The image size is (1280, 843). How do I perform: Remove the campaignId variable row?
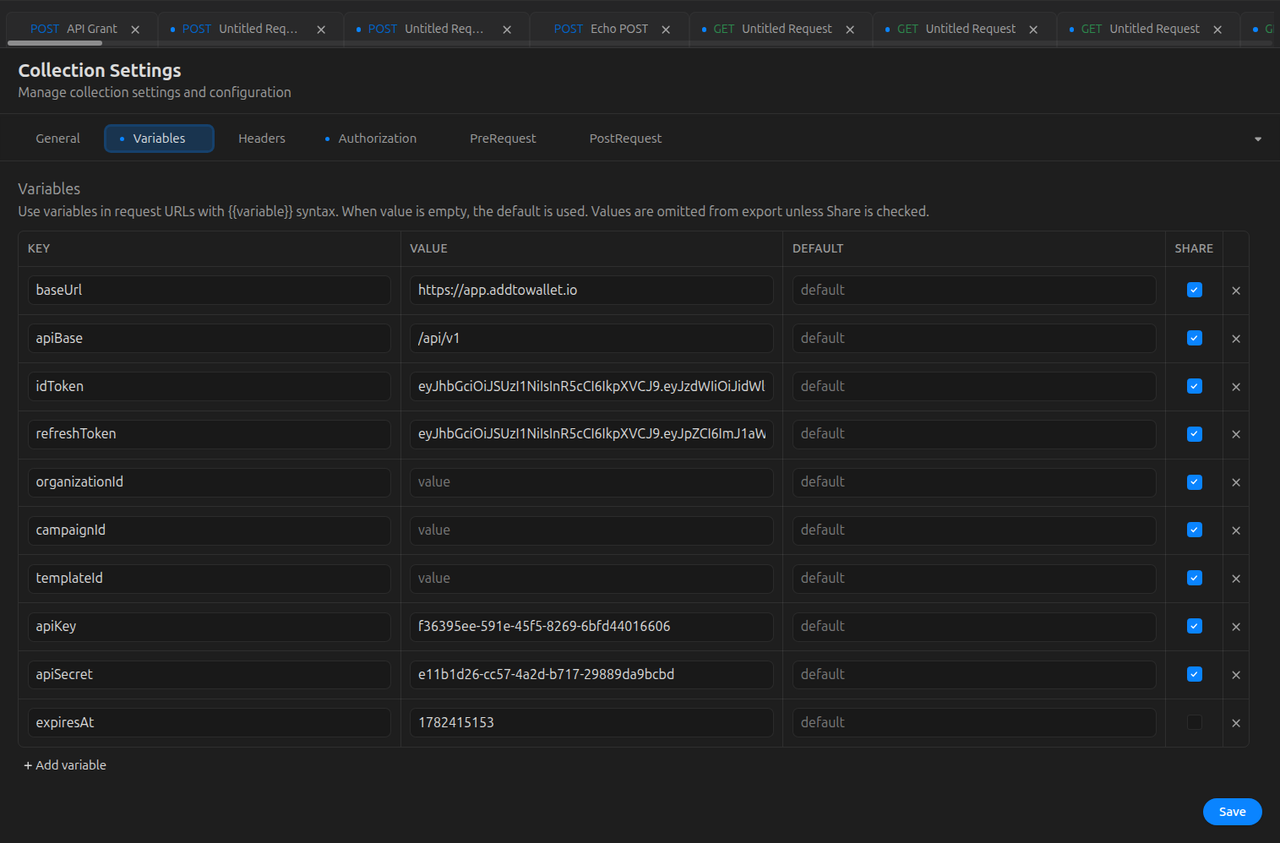(x=1236, y=531)
